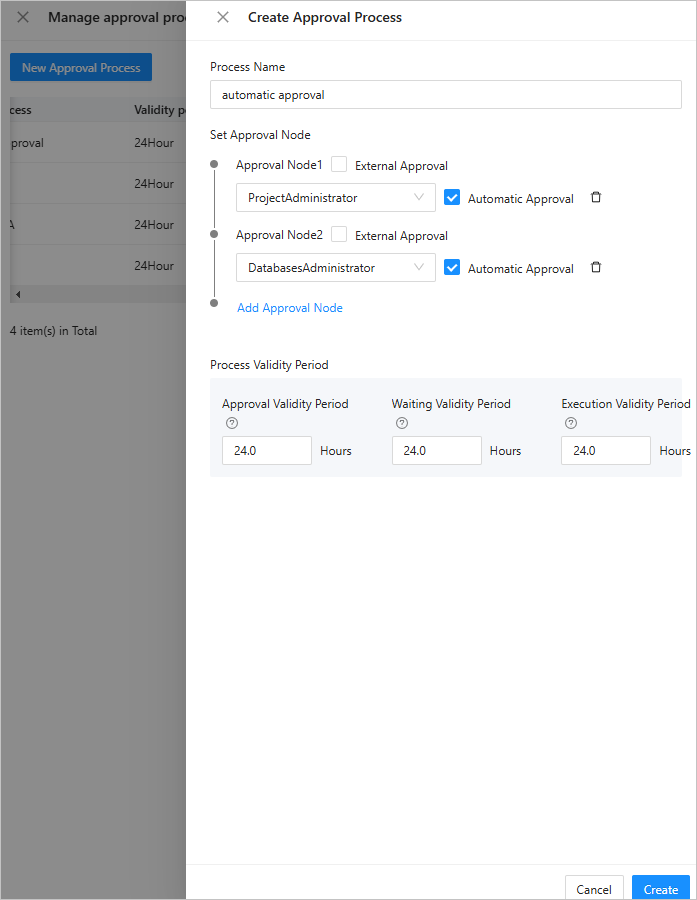Show help for Approval Validity Period
The width and height of the screenshot is (697, 900).
(x=232, y=423)
